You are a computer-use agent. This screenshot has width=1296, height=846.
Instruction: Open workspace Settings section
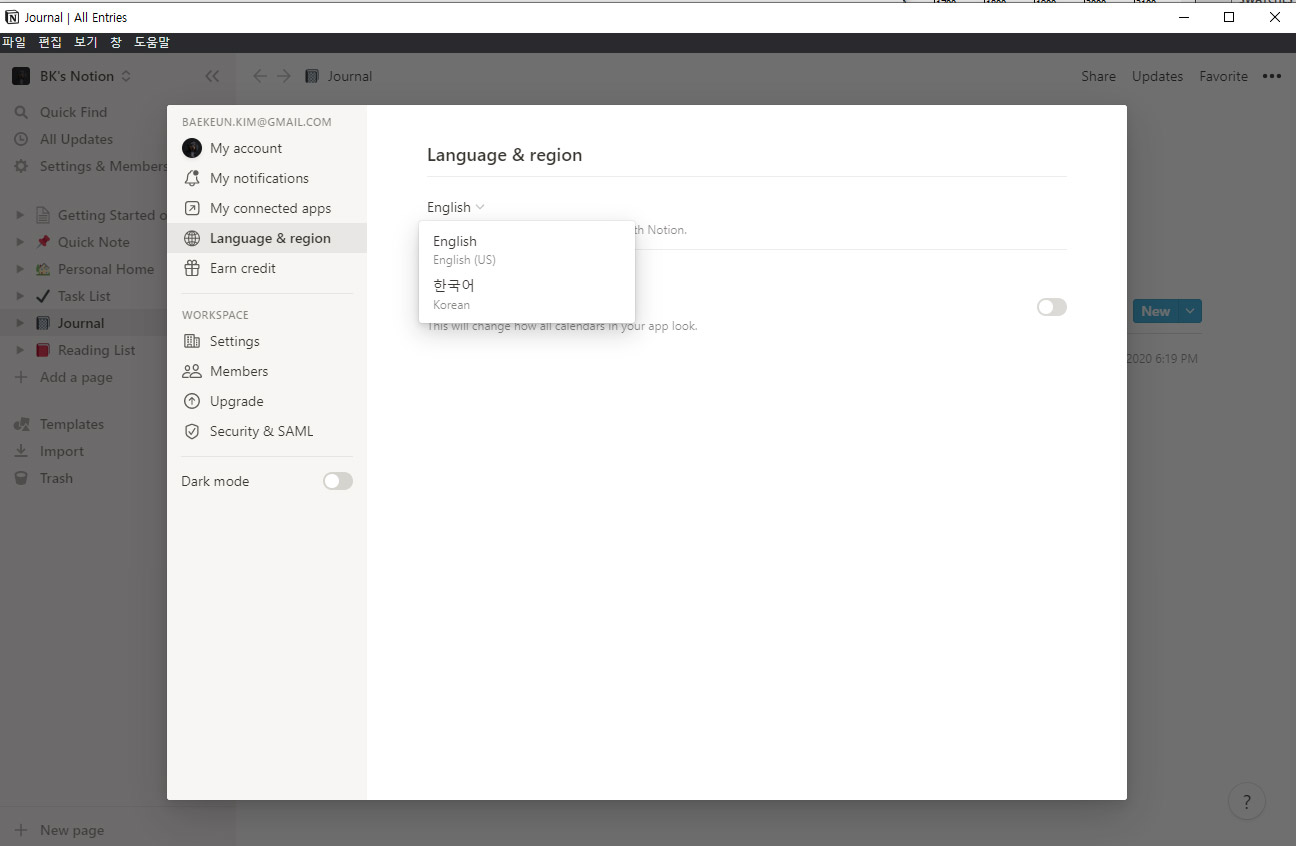267,341
